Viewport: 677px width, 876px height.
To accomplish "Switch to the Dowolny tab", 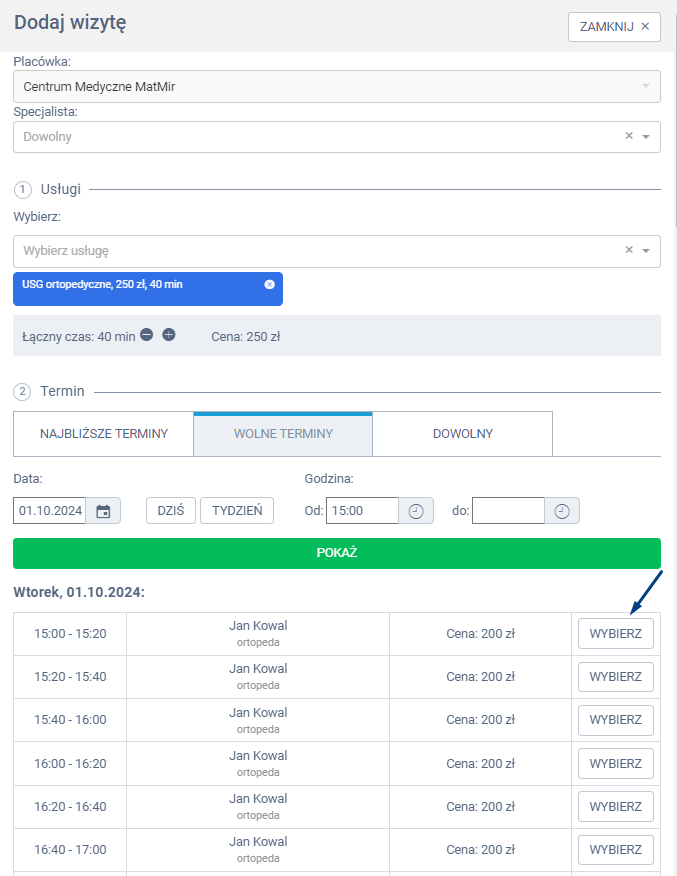I will (x=462, y=434).
